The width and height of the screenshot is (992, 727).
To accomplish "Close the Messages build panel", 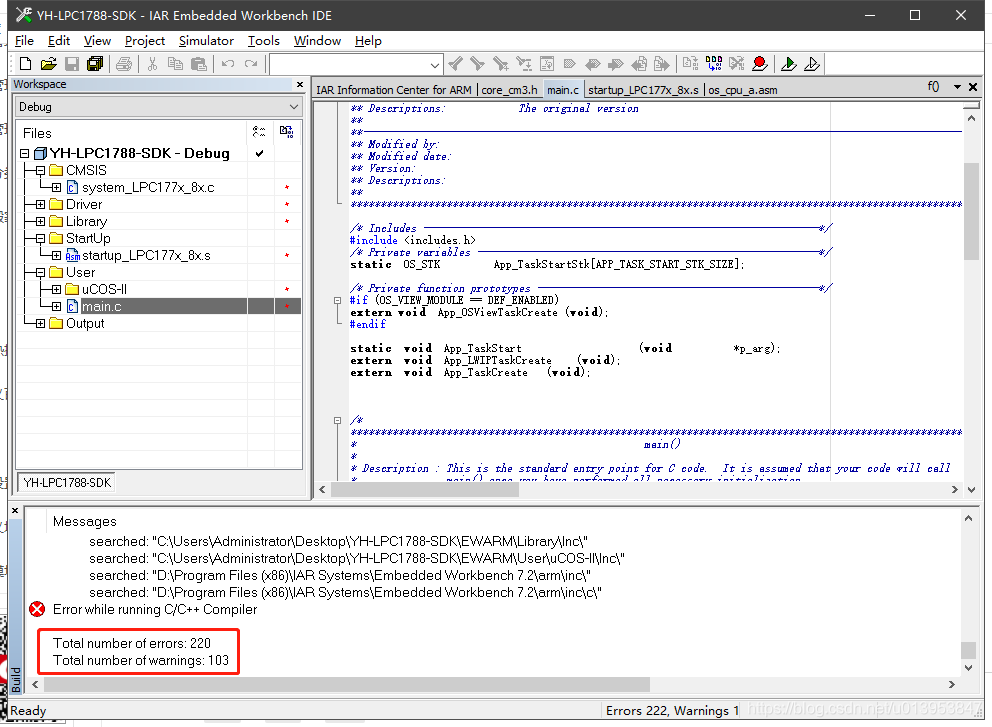I will [x=15, y=511].
